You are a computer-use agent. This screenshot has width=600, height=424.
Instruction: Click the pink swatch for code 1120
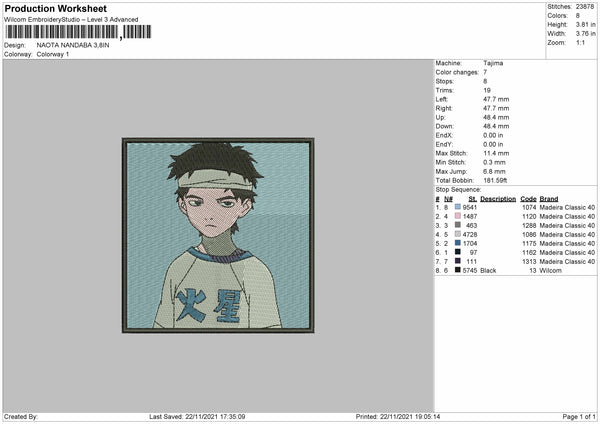pyautogui.click(x=458, y=216)
